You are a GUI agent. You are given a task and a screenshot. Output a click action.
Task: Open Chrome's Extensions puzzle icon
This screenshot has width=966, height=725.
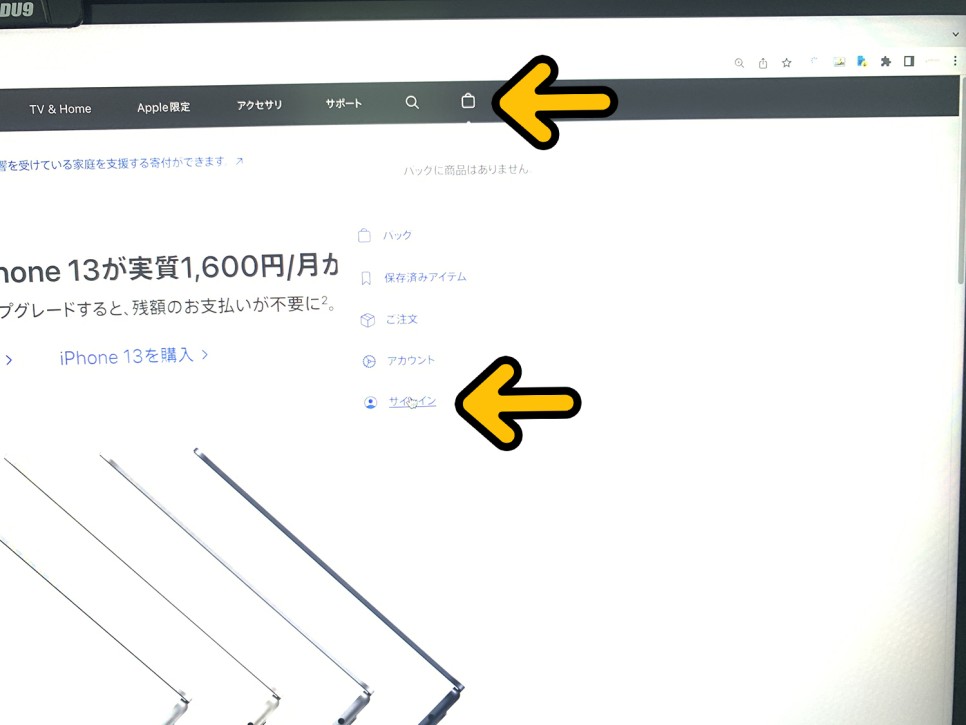(885, 61)
